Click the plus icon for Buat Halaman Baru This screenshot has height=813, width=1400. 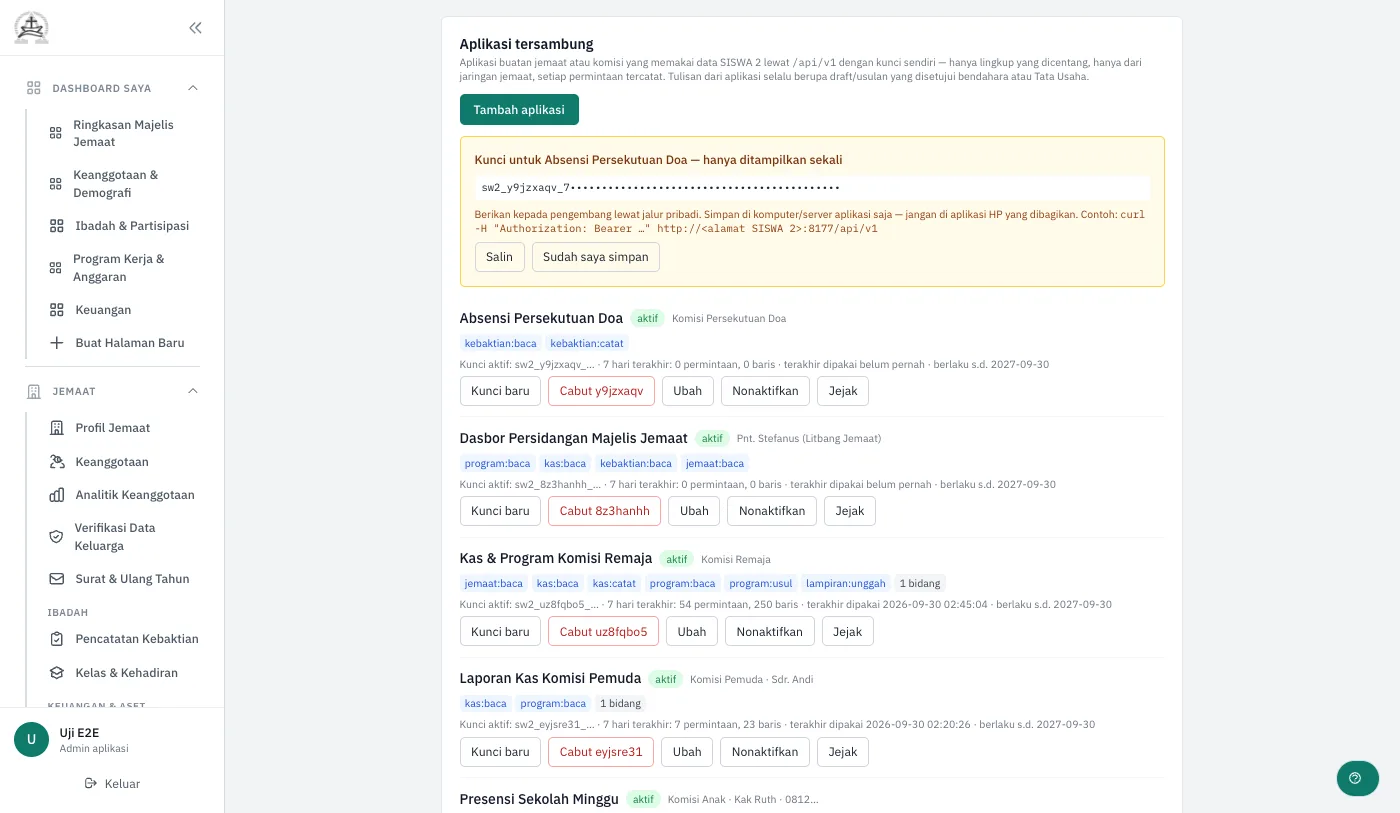point(57,343)
